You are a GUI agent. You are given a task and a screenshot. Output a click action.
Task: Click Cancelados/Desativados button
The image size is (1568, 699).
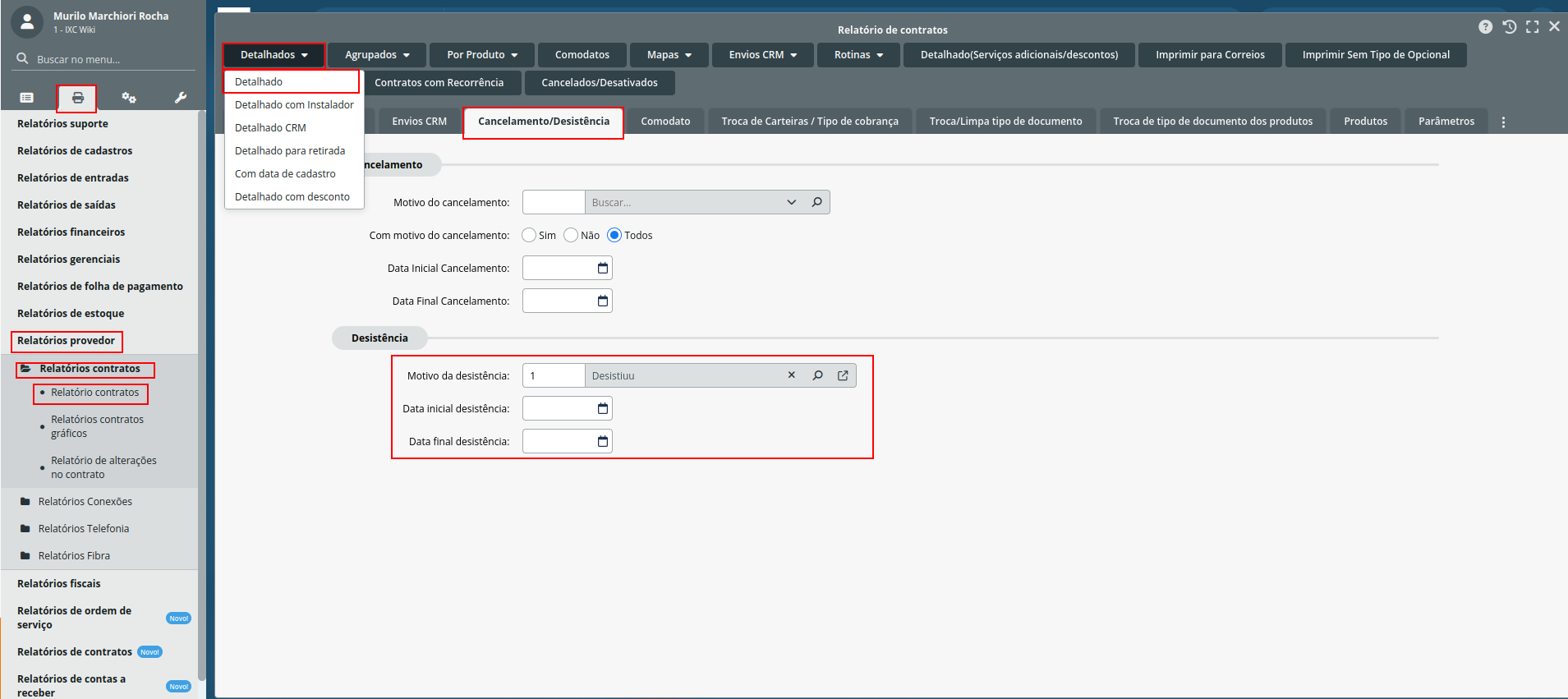click(x=600, y=83)
